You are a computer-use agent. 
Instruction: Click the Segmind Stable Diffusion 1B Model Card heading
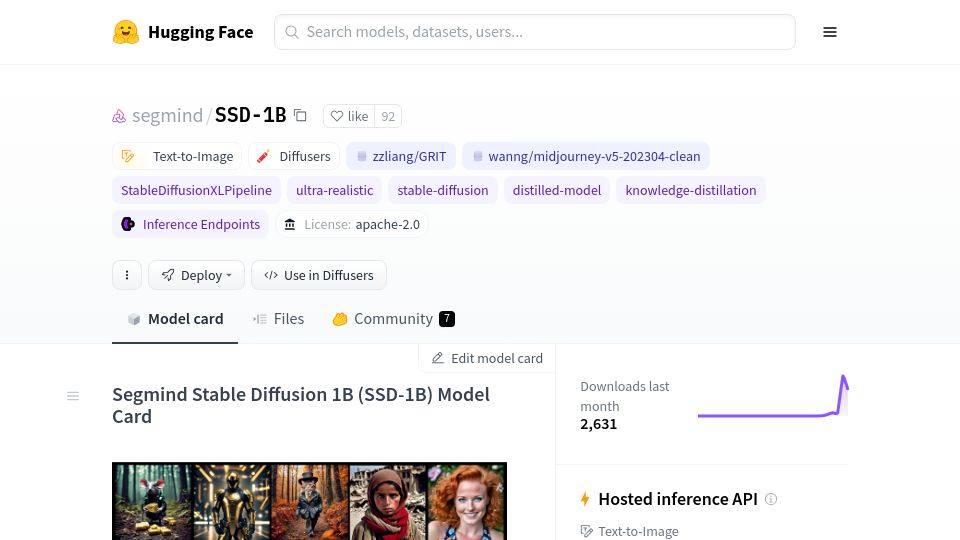(301, 405)
